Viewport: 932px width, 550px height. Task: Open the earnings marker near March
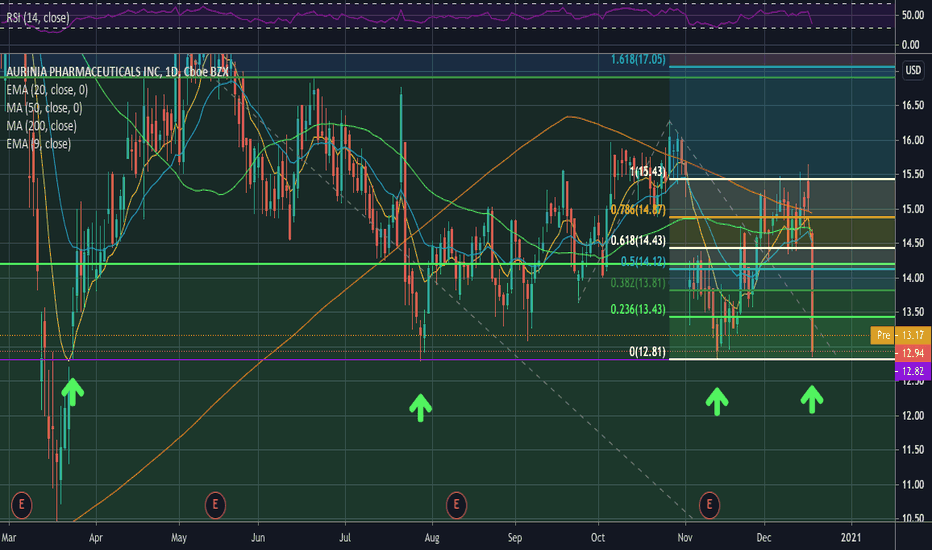click(x=21, y=505)
